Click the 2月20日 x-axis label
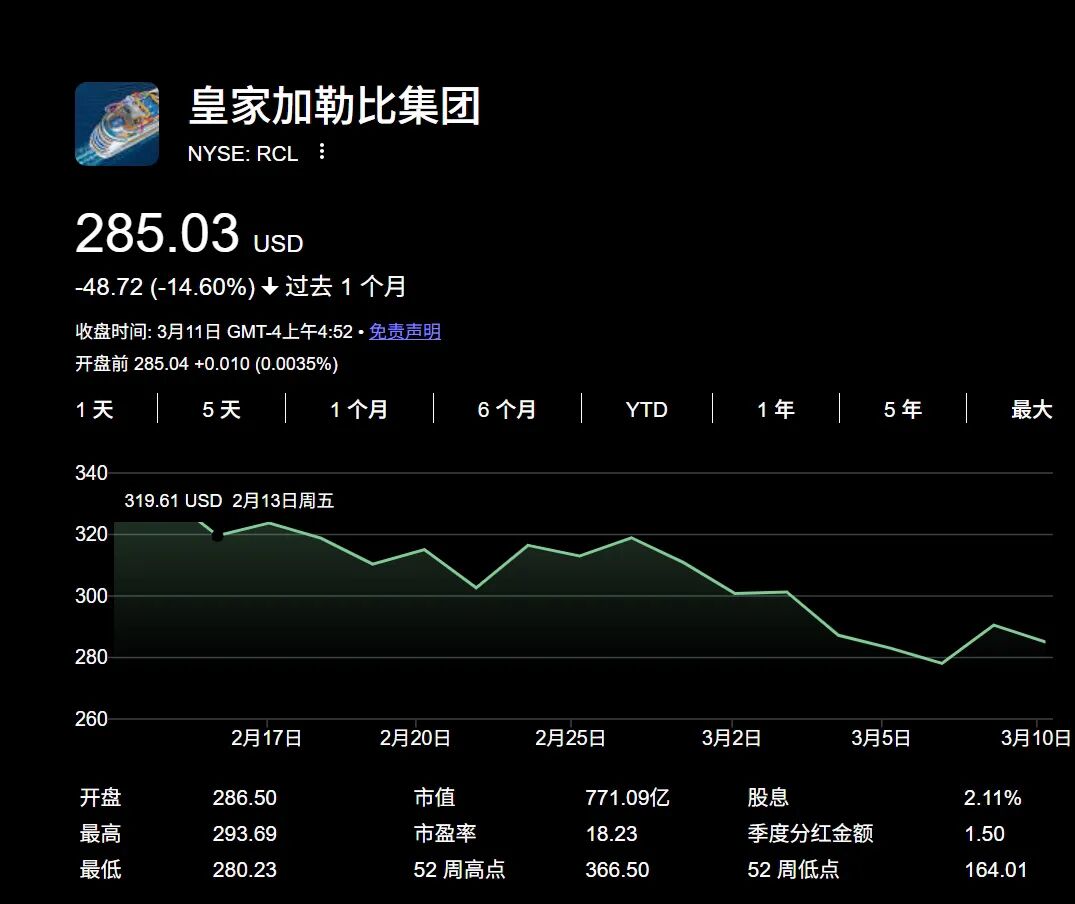 tap(415, 738)
